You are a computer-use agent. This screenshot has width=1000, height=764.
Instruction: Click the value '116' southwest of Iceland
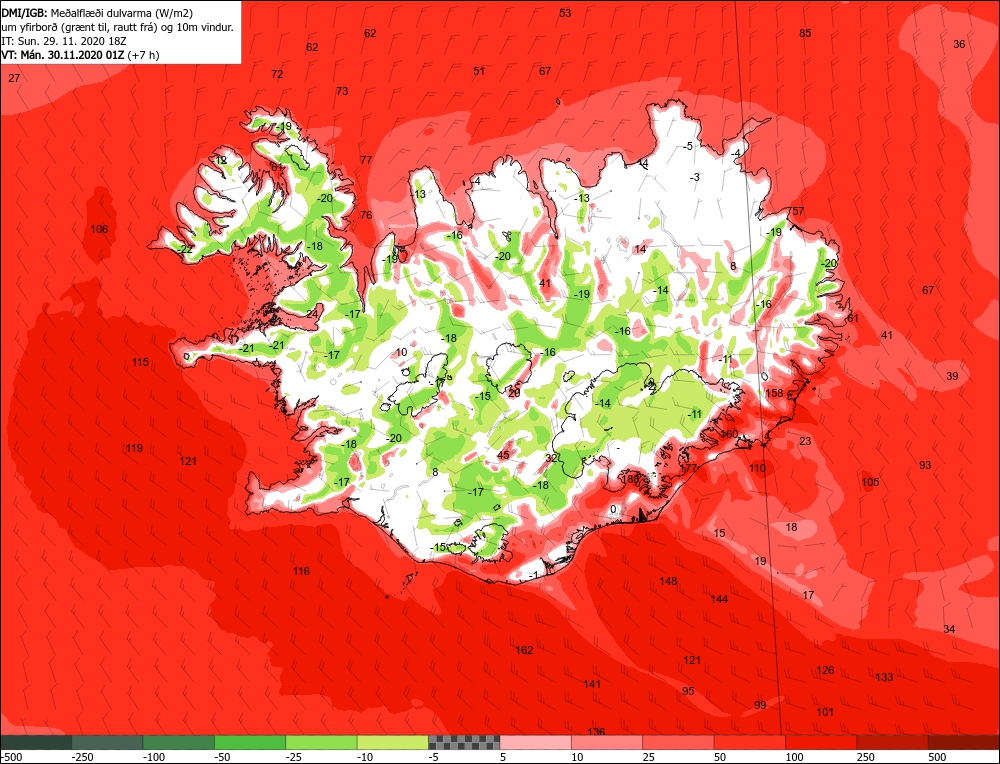coord(301,571)
